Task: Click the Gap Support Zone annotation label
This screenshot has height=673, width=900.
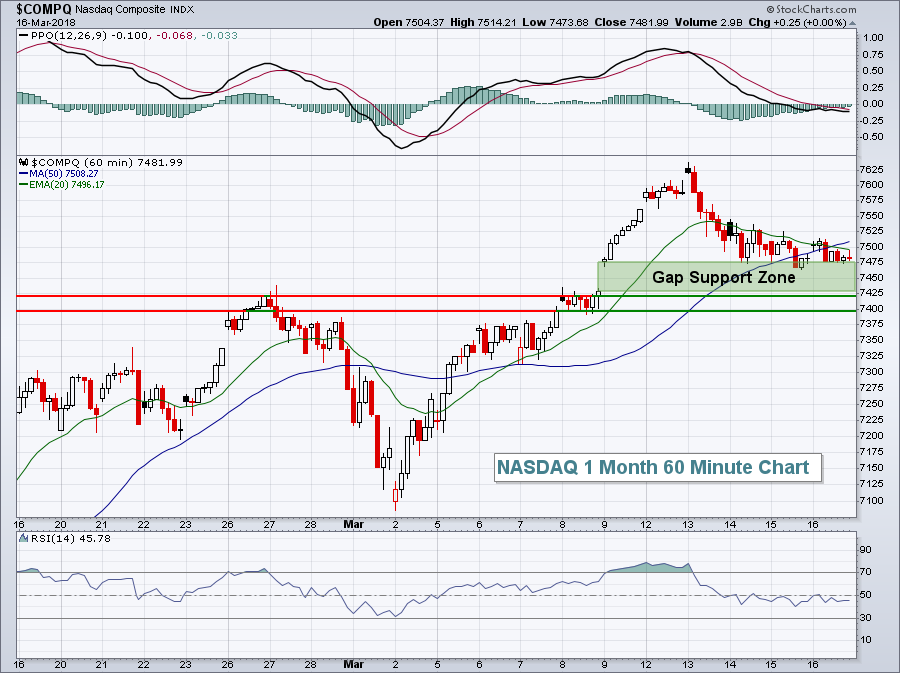Action: pyautogui.click(x=724, y=277)
